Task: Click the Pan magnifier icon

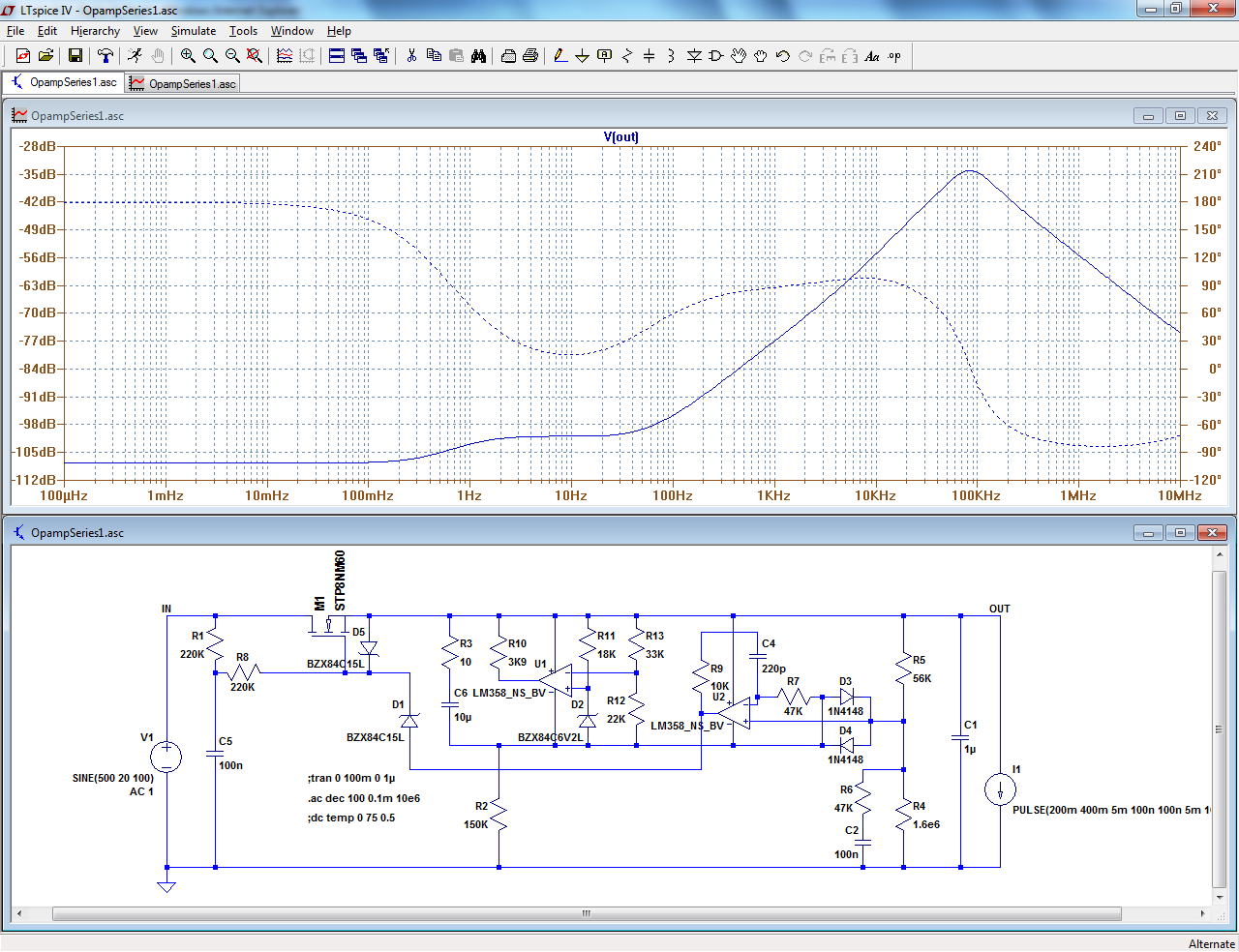Action: tap(210, 56)
